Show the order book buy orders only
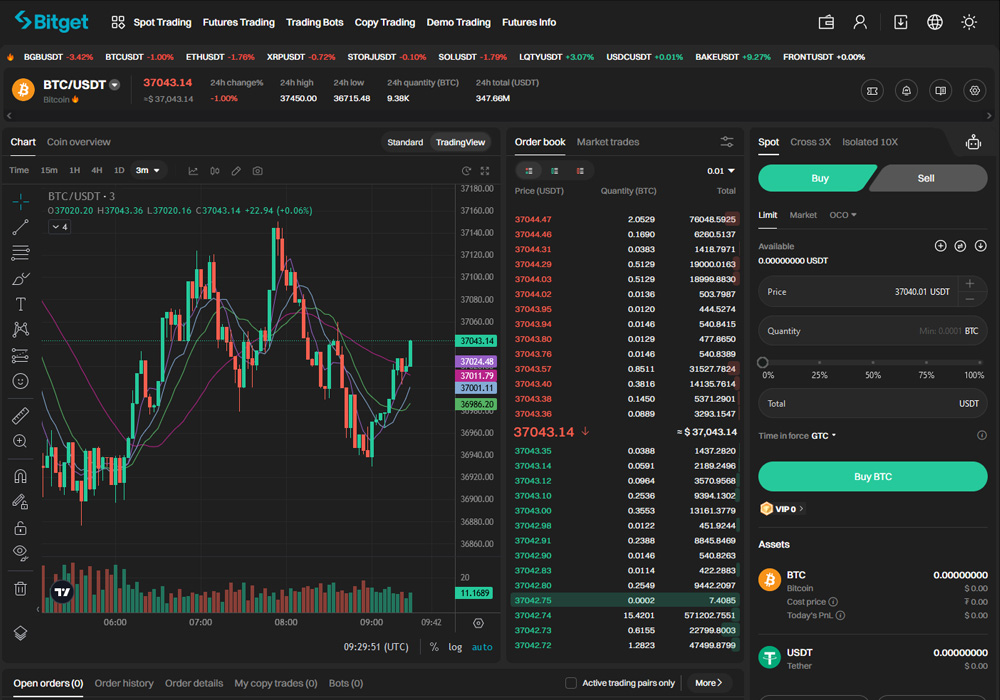This screenshot has height=700, width=1000. tap(554, 170)
